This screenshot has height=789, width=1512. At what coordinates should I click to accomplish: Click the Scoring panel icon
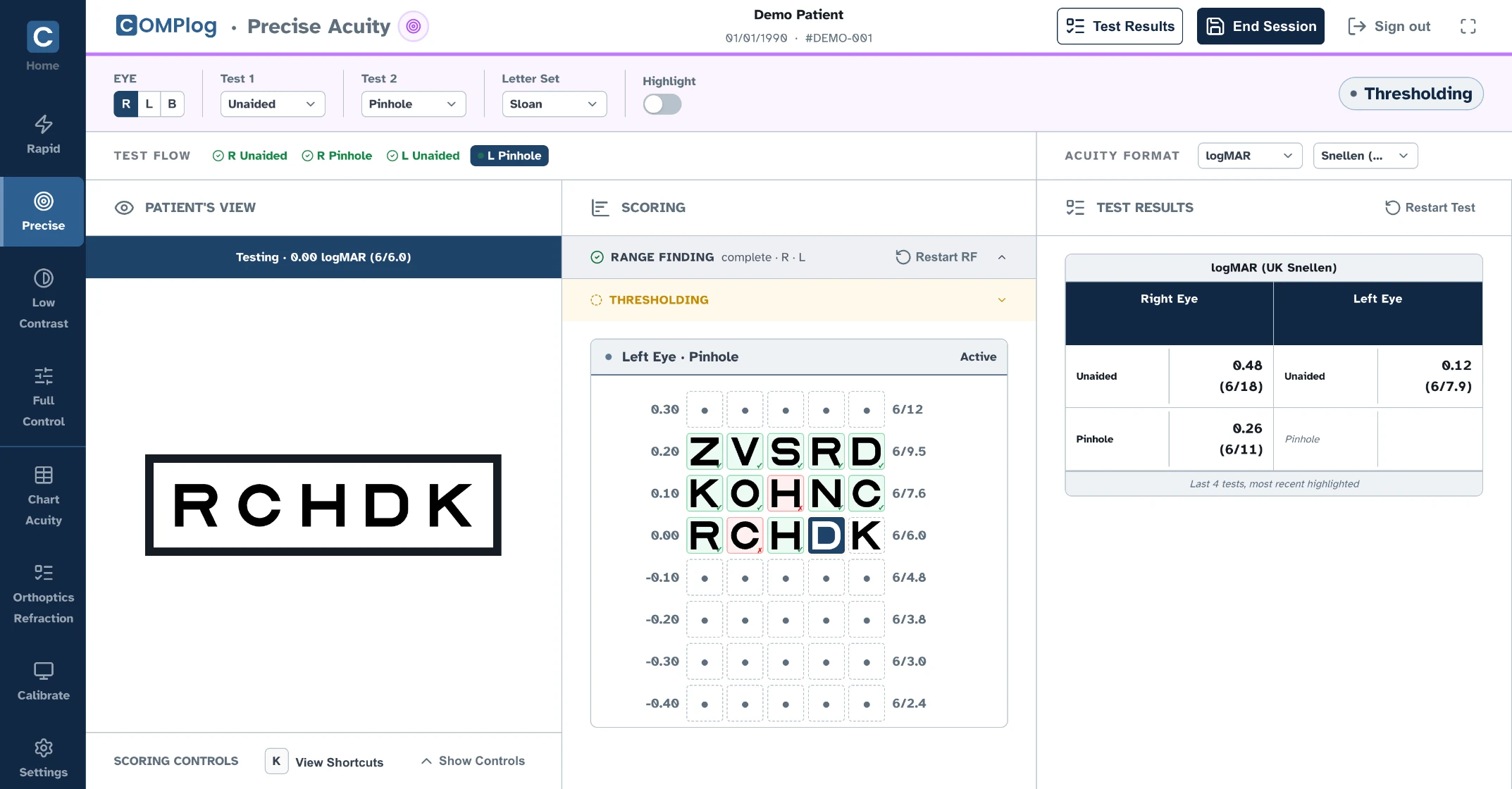tap(600, 208)
